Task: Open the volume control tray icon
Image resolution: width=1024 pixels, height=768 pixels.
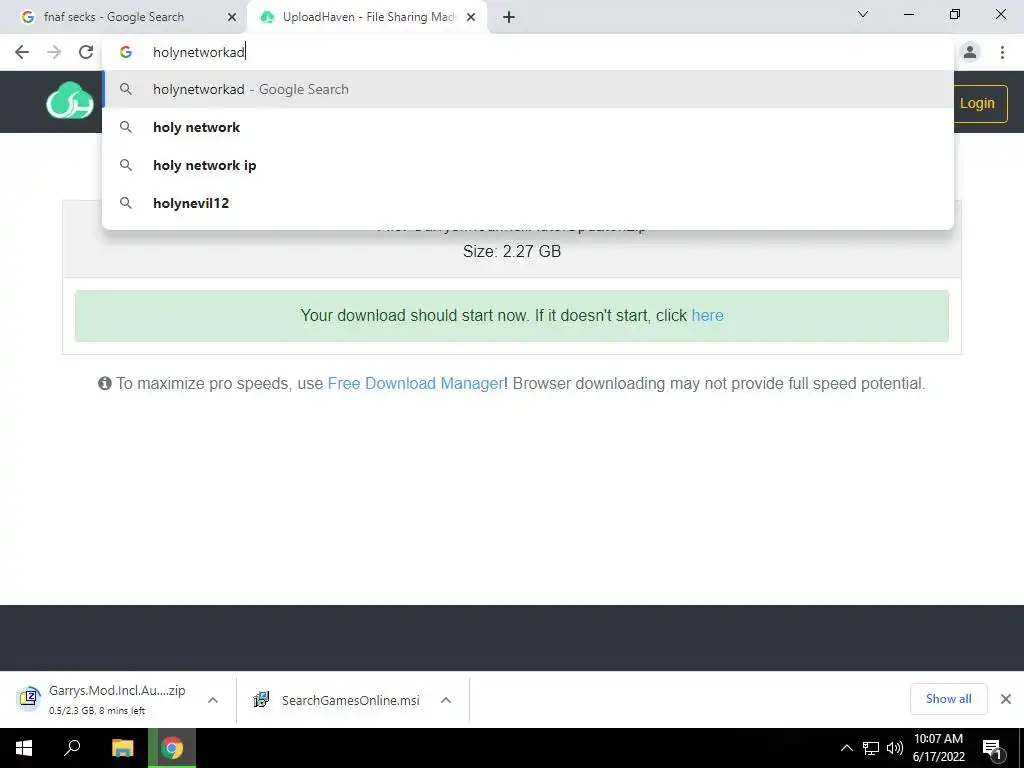Action: click(x=895, y=748)
